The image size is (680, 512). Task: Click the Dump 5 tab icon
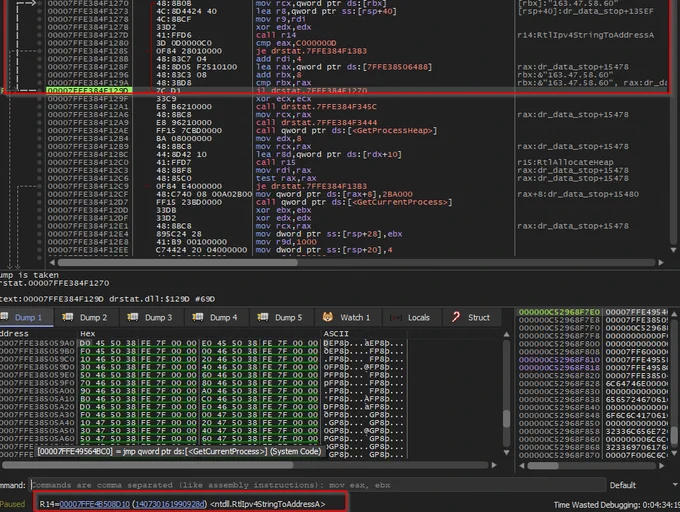tap(263, 317)
